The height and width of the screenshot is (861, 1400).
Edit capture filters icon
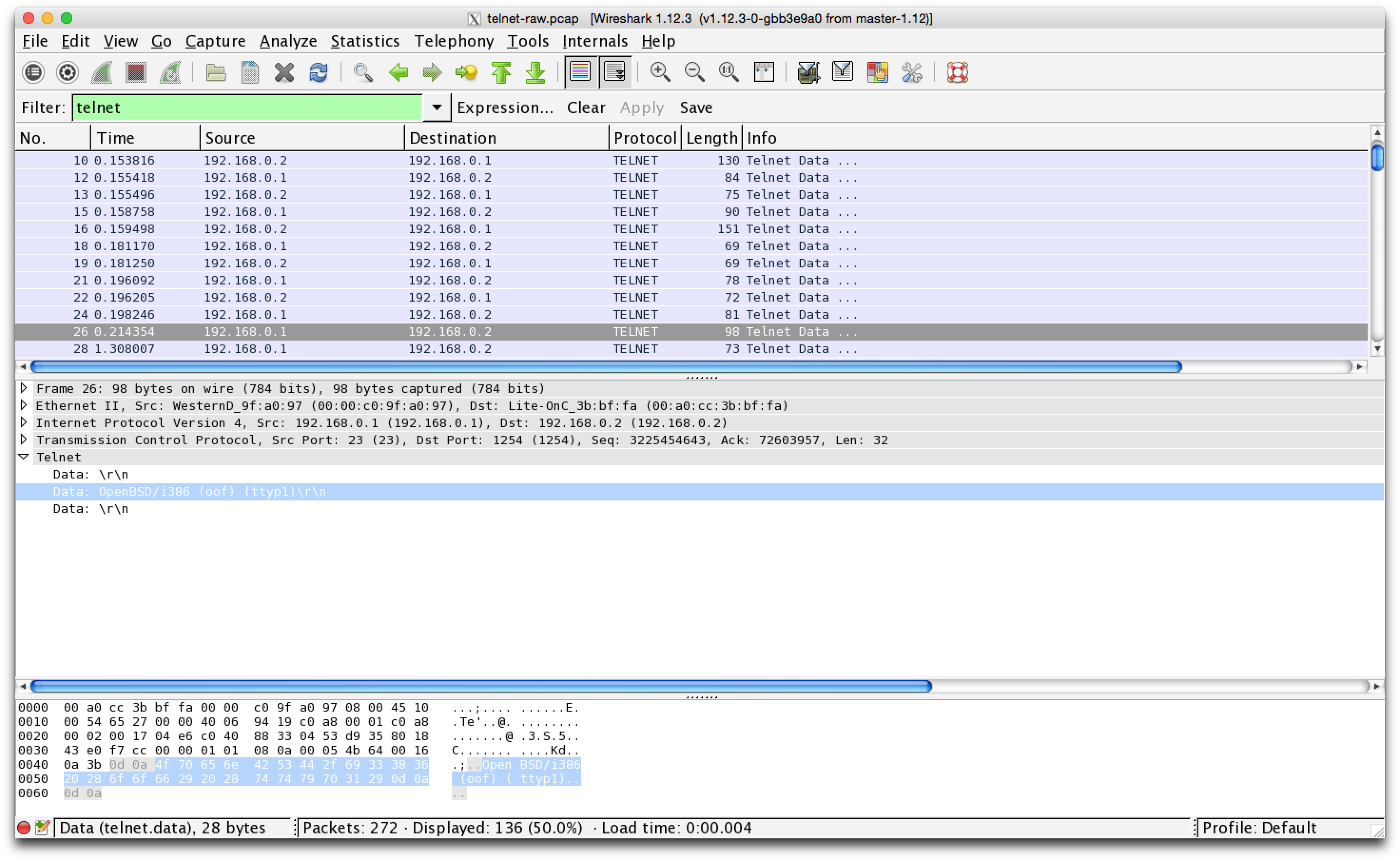tap(808, 72)
